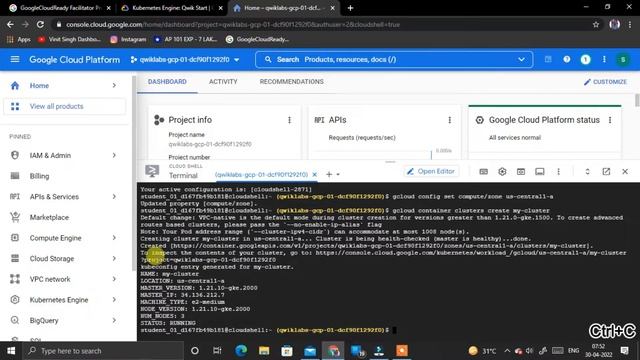This screenshot has width=640, height=360.
Task: Click the BigQuery sidebar icon
Action: [x=15, y=320]
